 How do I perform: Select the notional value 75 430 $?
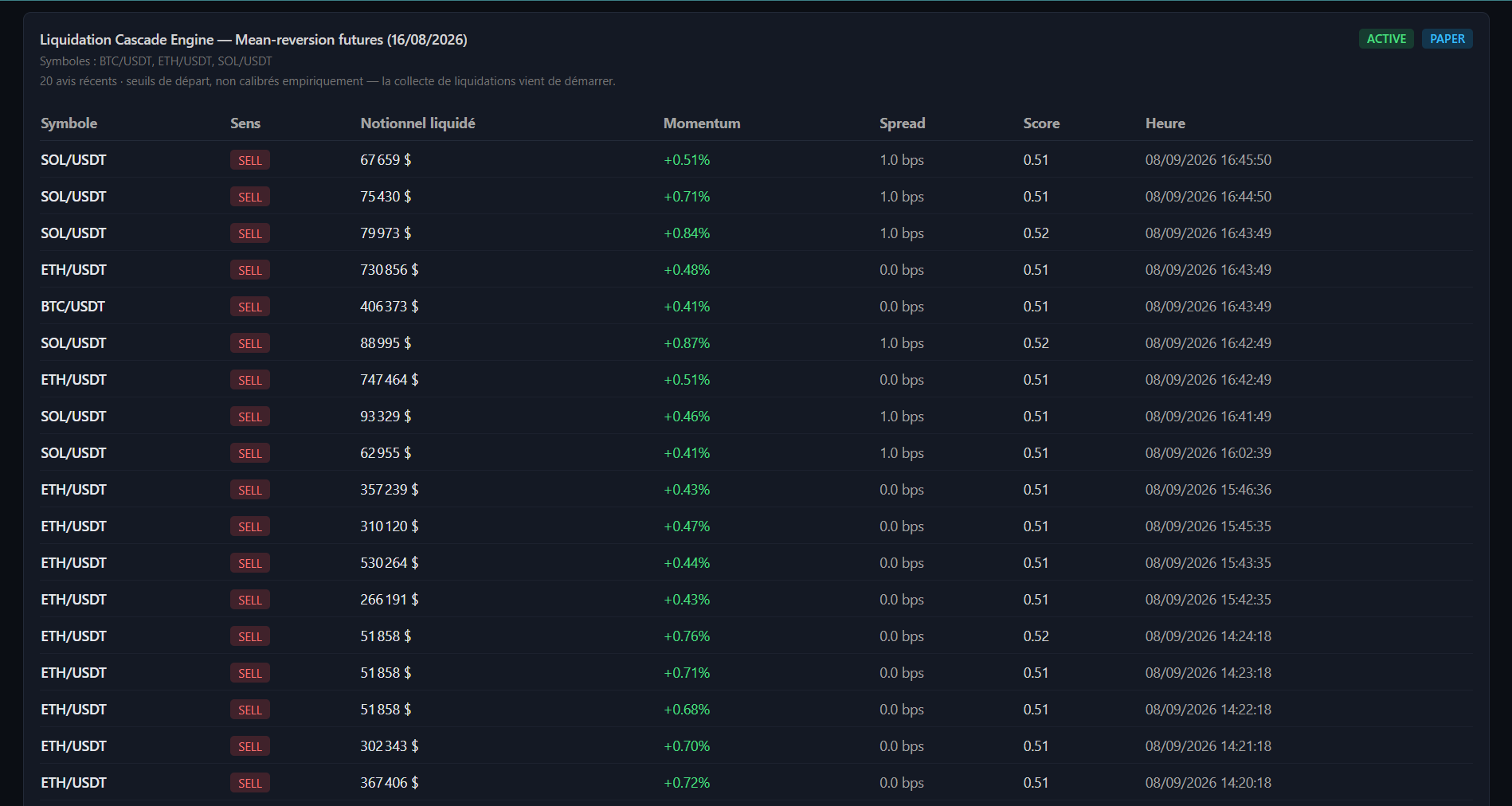click(386, 197)
